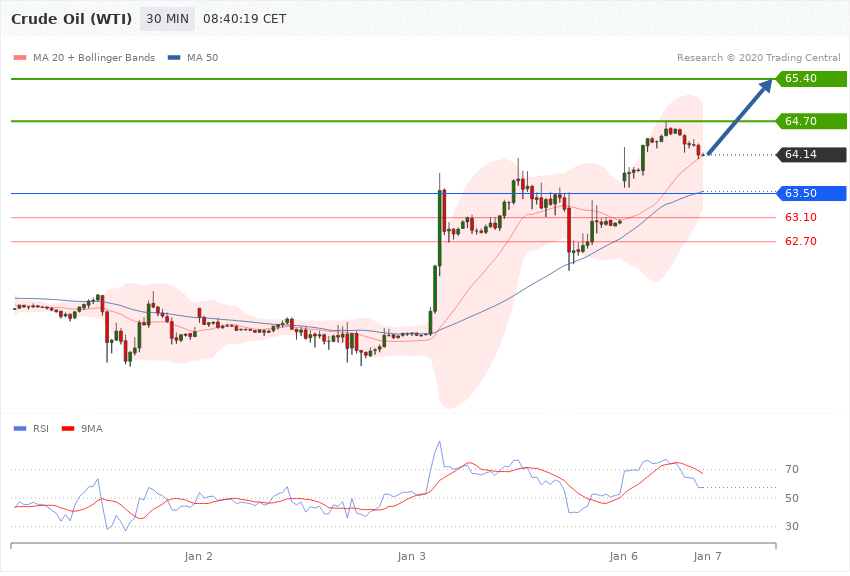This screenshot has width=850, height=576.
Task: Click the Jan 7 date label
Action: [x=707, y=556]
